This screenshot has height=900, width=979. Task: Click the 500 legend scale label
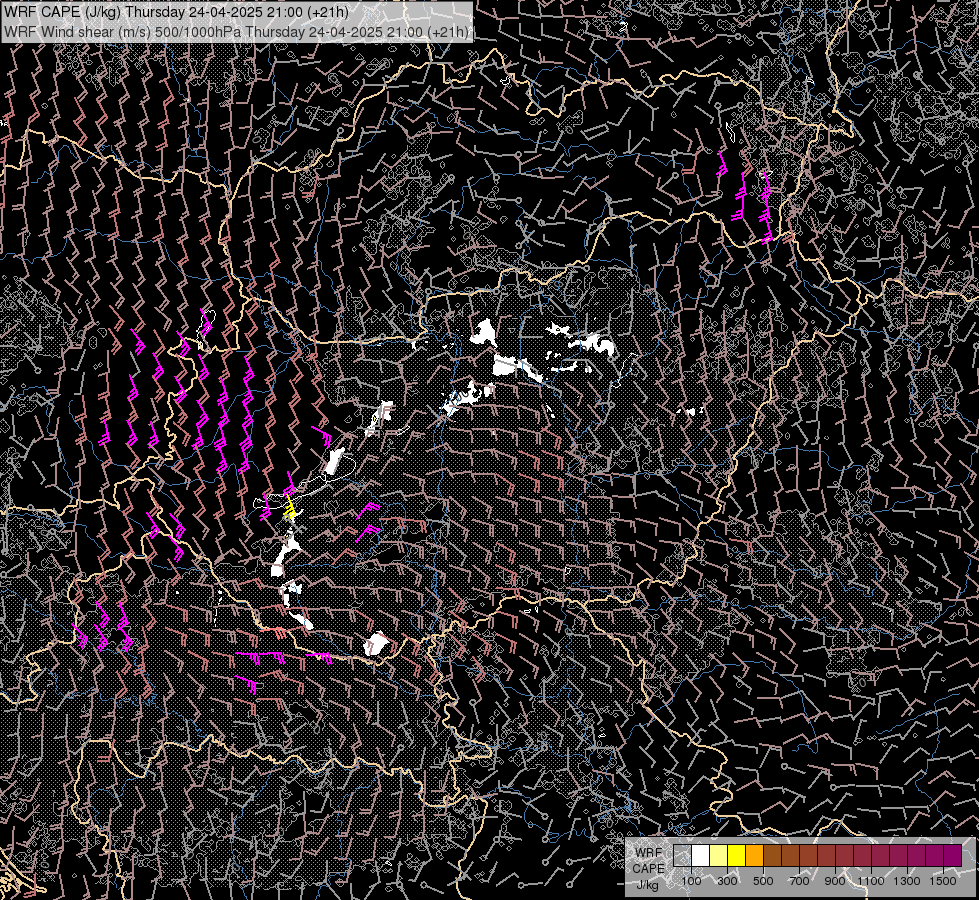(x=764, y=881)
